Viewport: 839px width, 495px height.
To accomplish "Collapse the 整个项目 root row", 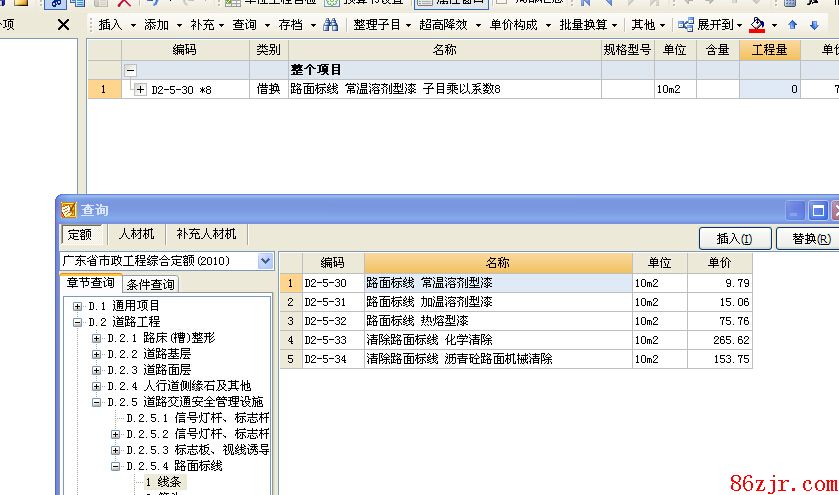I will [130, 70].
